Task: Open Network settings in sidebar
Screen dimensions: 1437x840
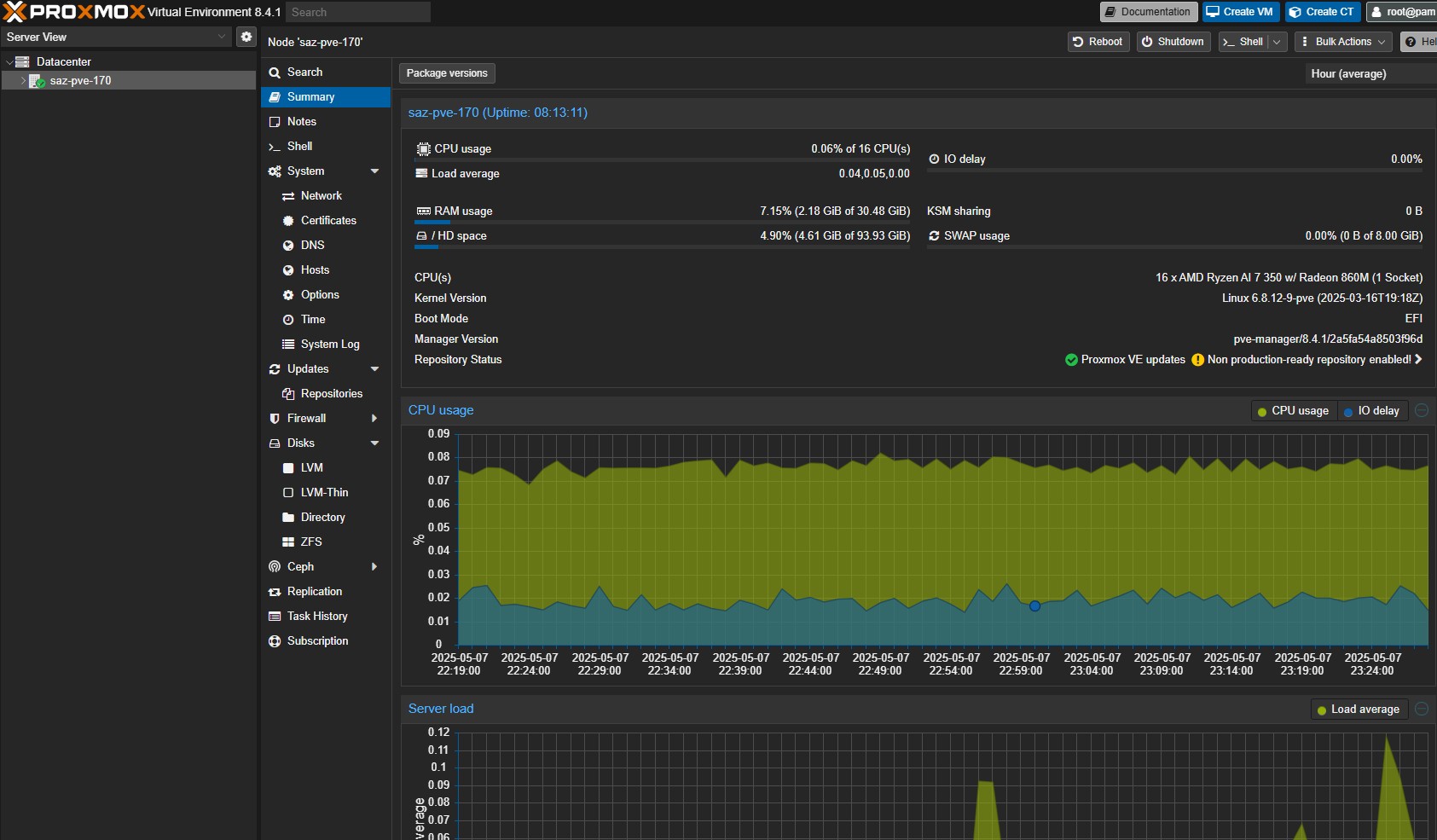Action: pyautogui.click(x=321, y=196)
